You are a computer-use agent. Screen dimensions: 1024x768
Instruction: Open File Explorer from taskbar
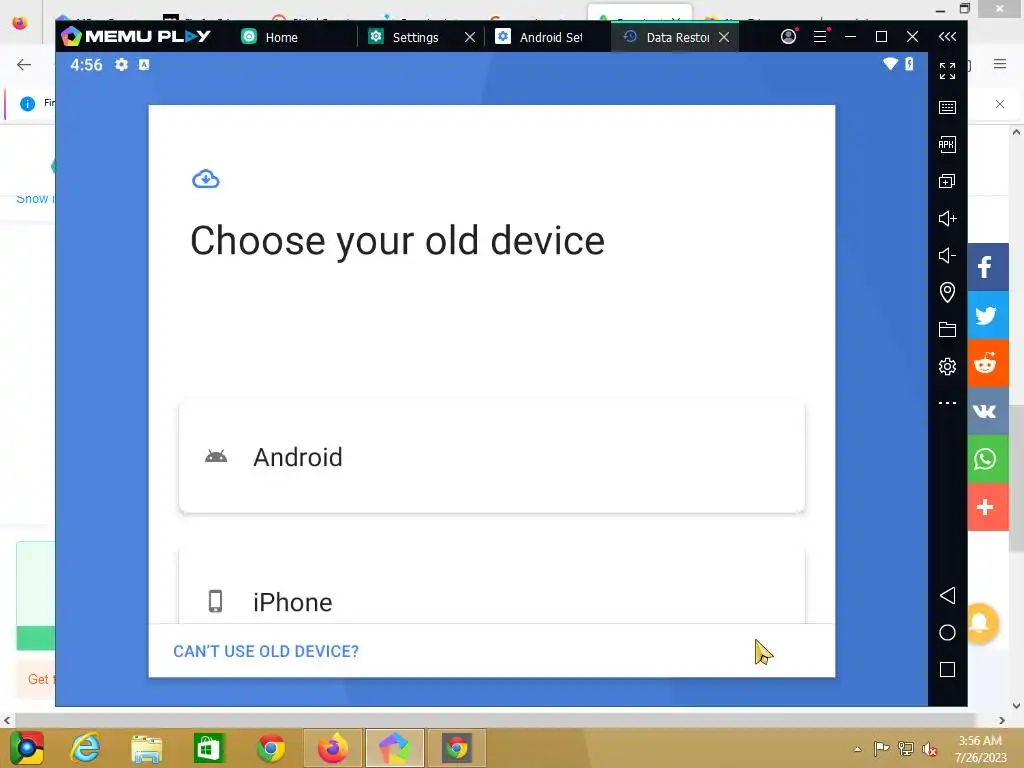click(146, 748)
